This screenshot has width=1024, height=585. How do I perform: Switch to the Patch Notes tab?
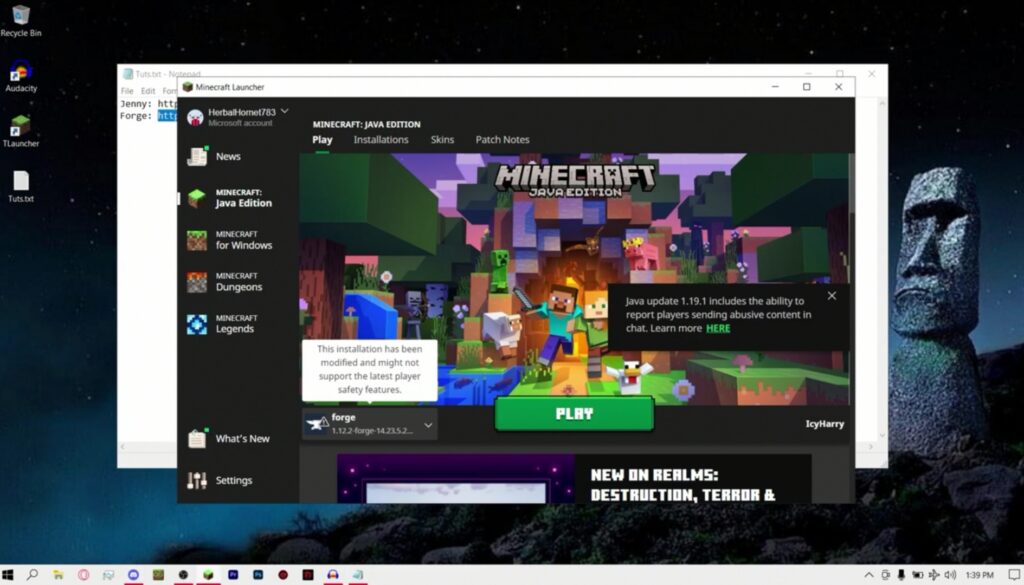tap(502, 140)
